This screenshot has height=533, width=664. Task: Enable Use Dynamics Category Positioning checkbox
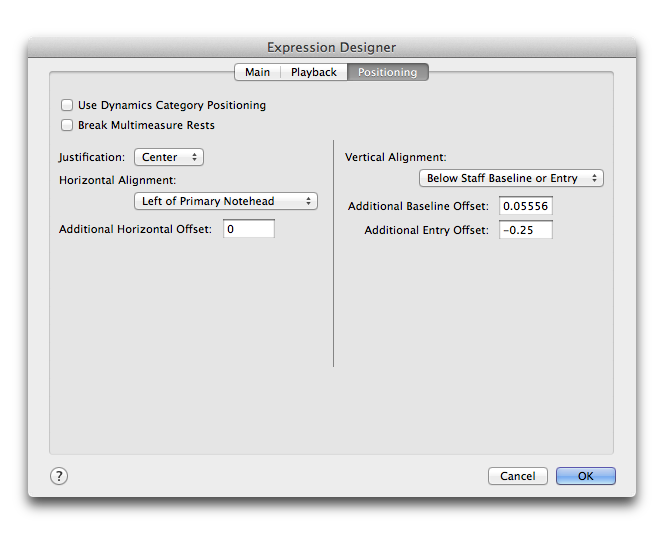pos(67,105)
